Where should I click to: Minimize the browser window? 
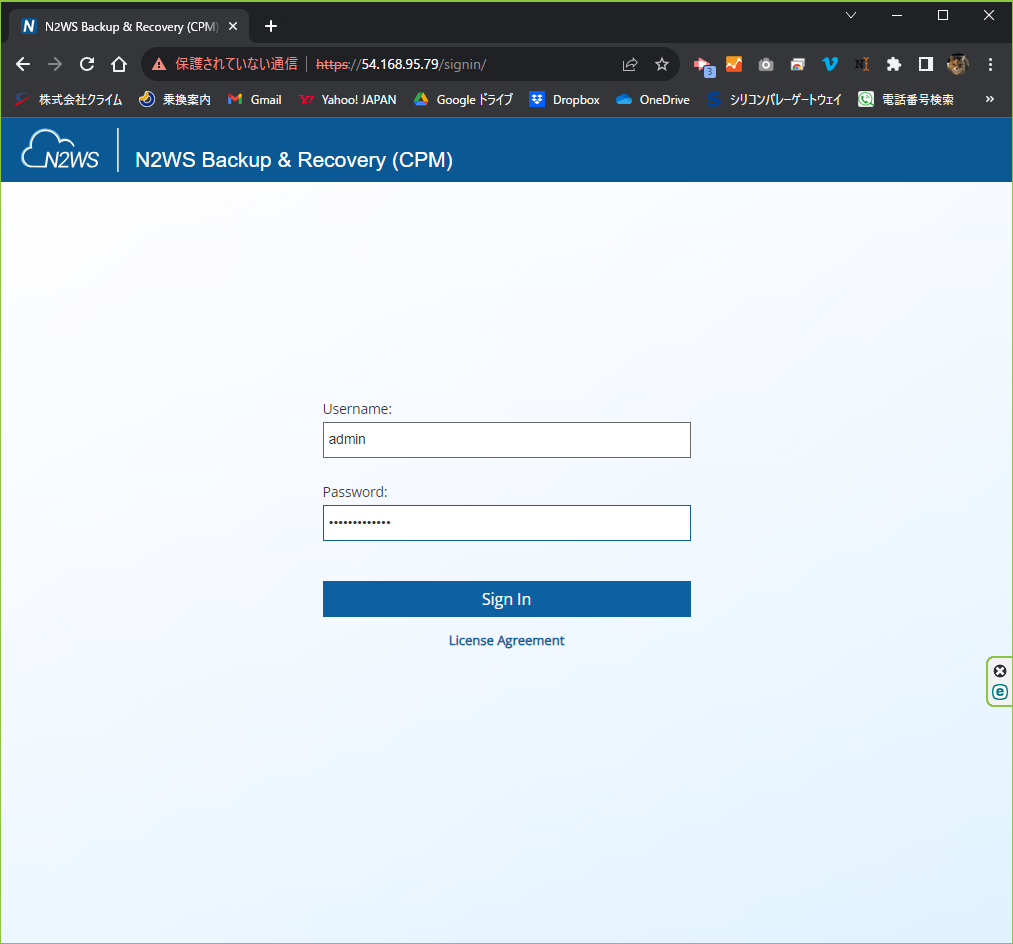click(897, 16)
